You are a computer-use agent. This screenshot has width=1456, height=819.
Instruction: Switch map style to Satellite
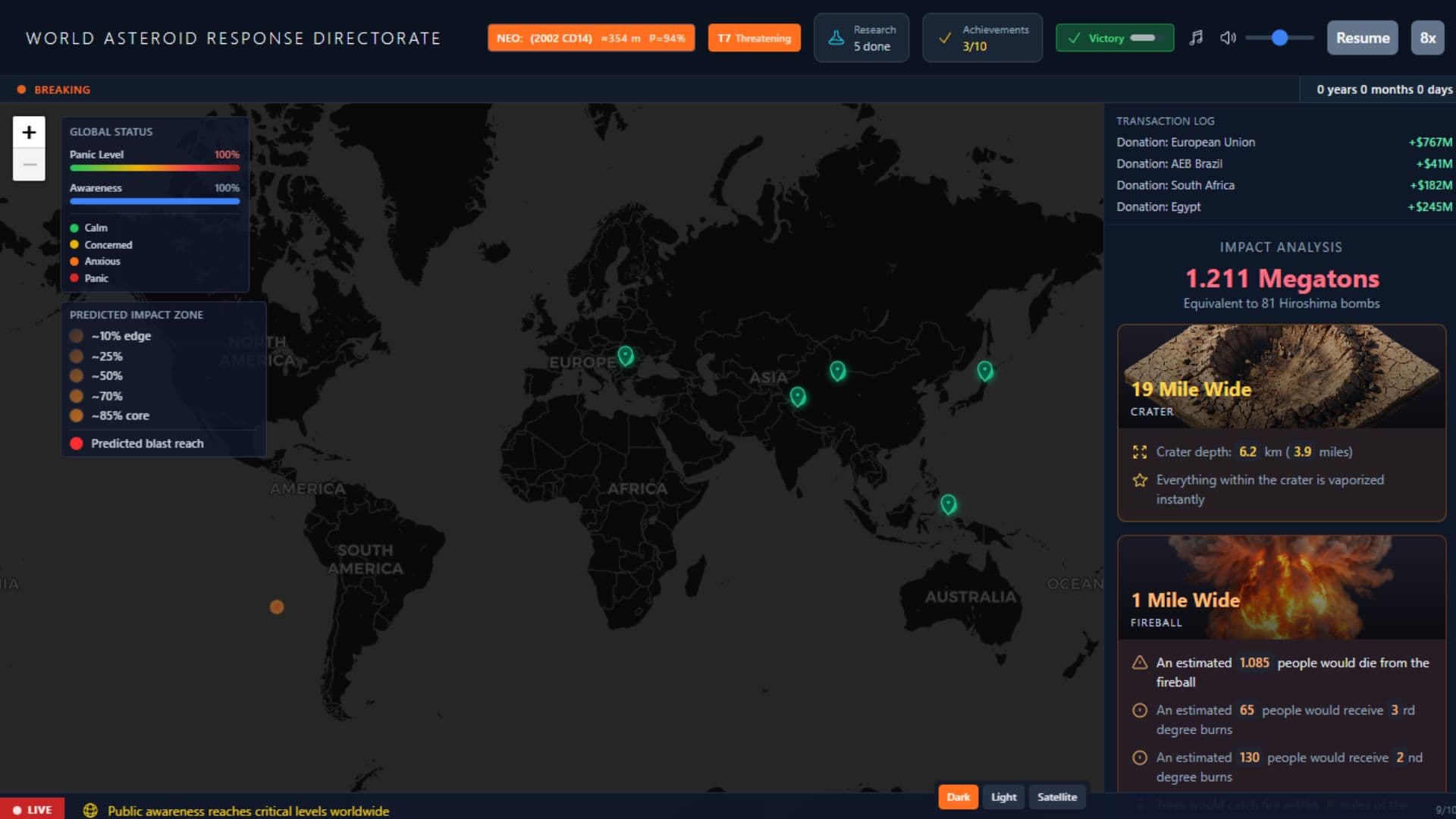click(x=1056, y=796)
